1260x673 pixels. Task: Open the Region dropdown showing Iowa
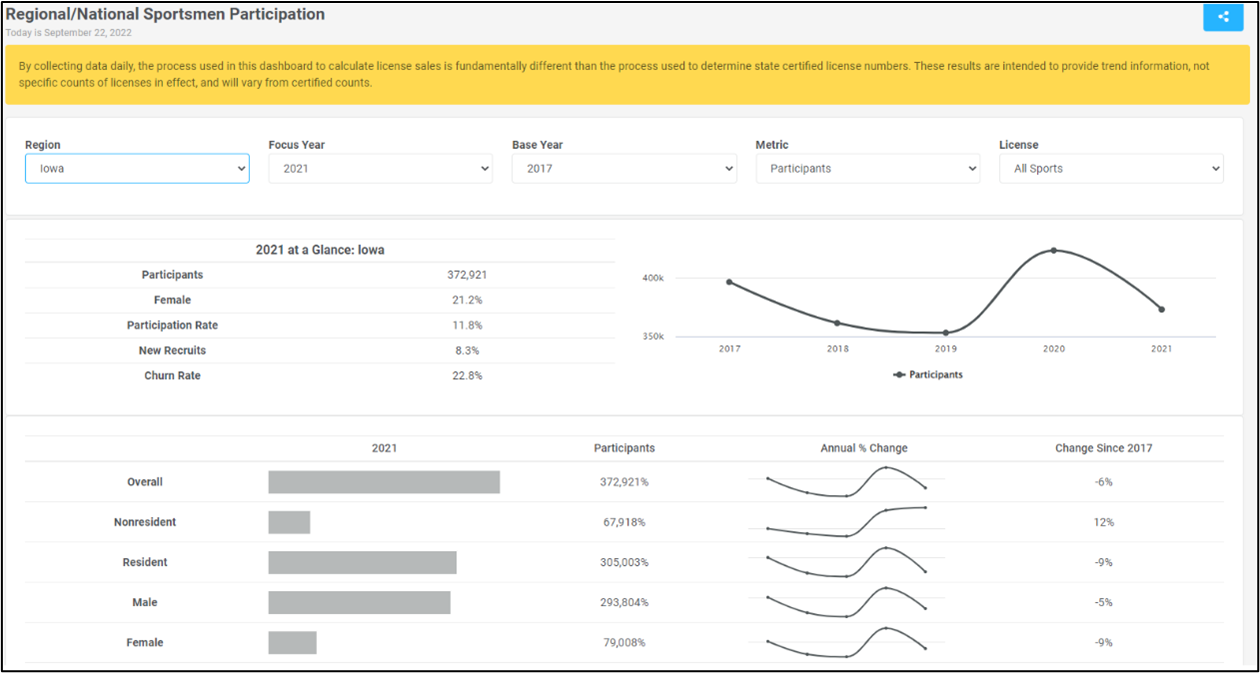point(137,169)
